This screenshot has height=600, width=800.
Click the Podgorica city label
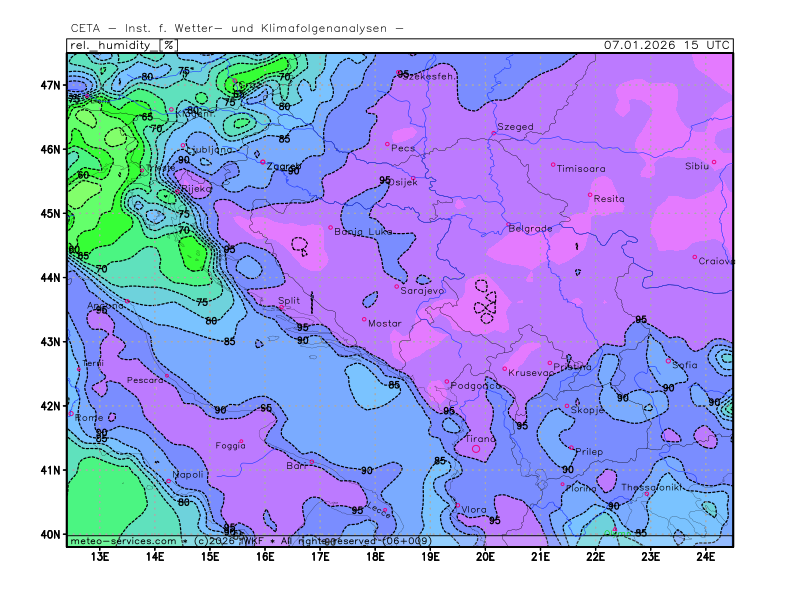pyautogui.click(x=476, y=386)
